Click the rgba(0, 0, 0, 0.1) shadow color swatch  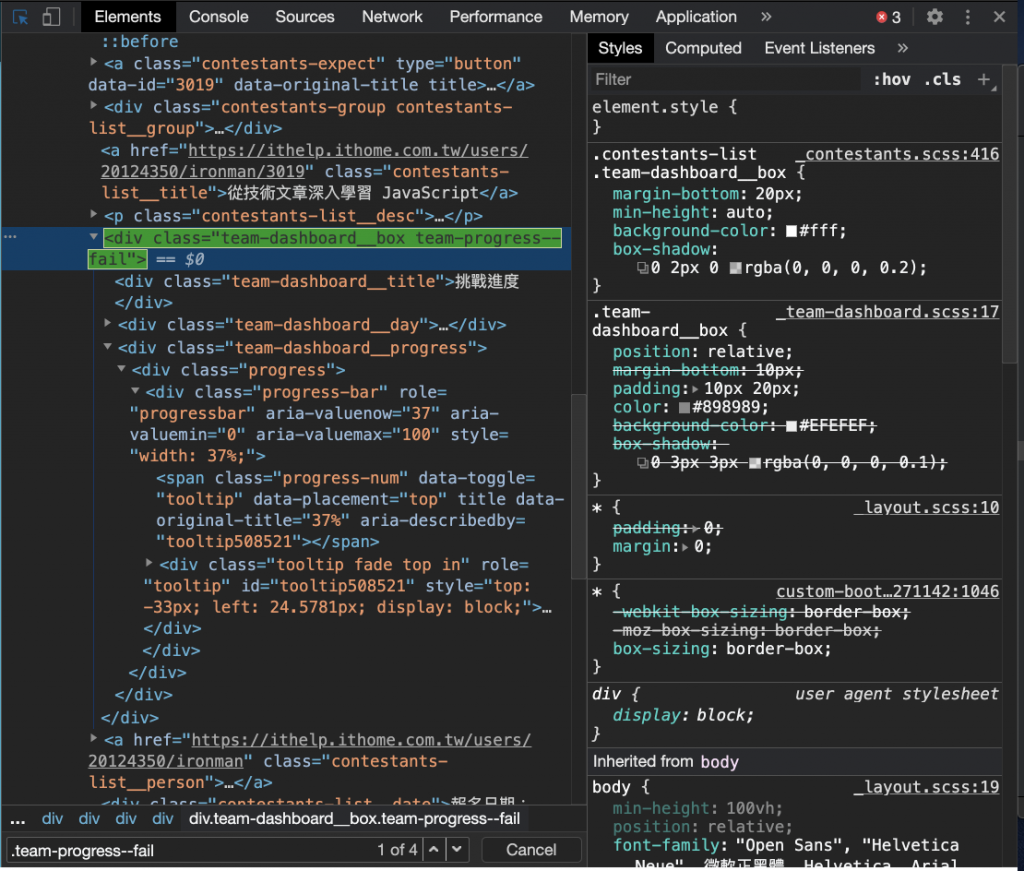pyautogui.click(x=755, y=464)
